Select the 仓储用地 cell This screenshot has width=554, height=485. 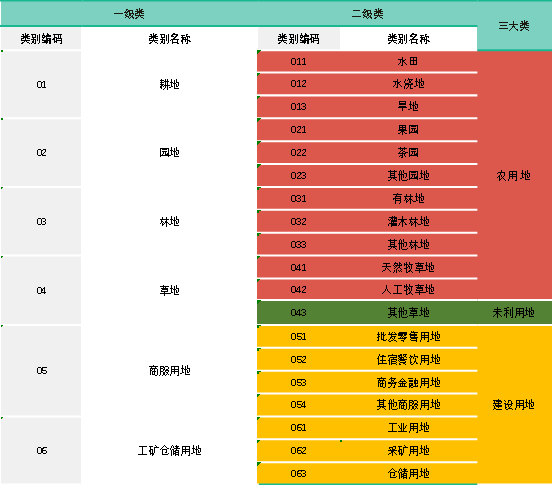pyautogui.click(x=408, y=473)
